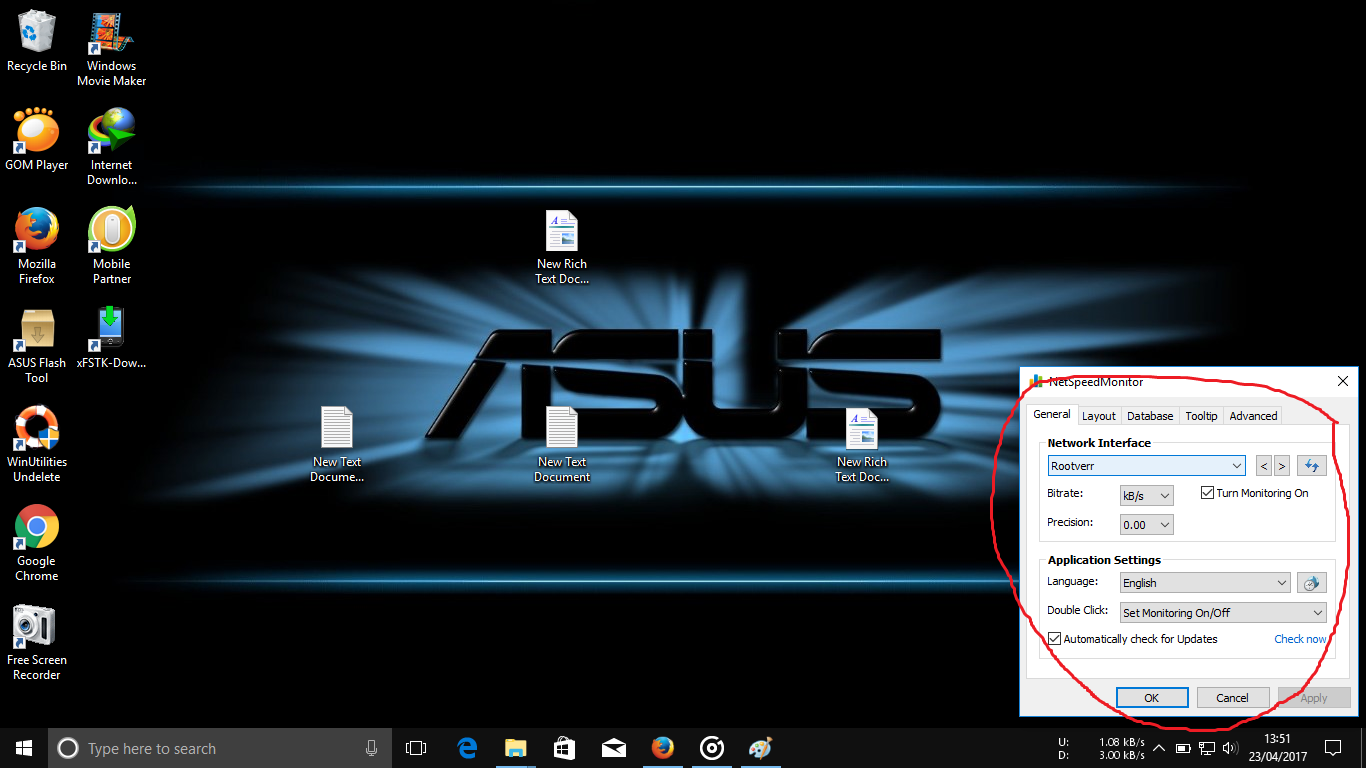Open Windows Start menu

24,748
